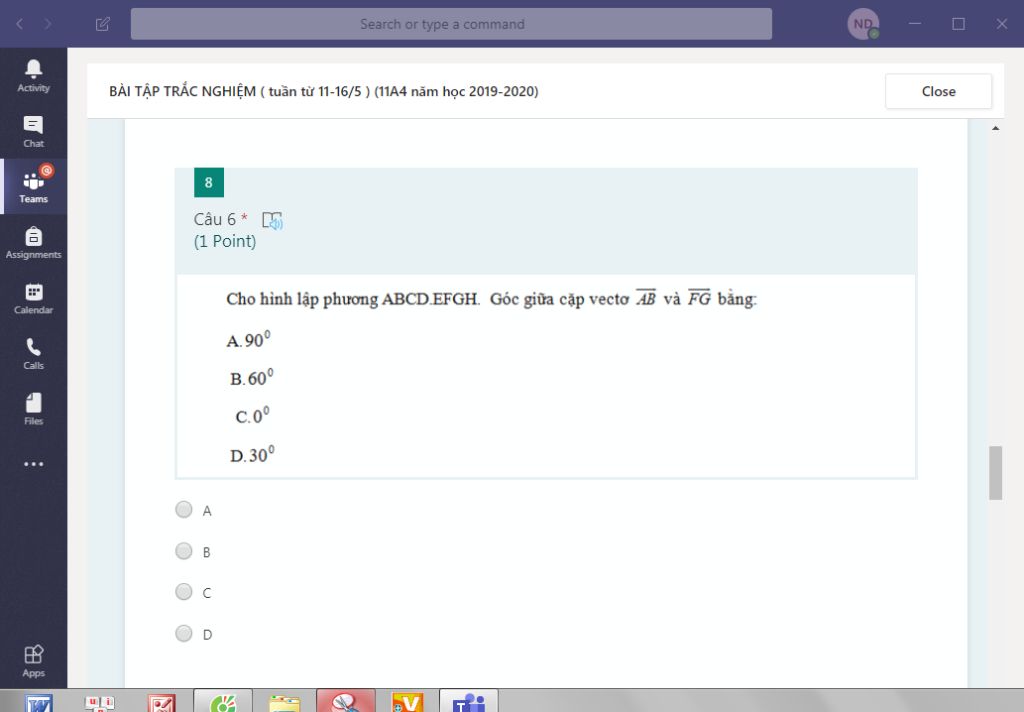Viewport: 1024px width, 712px height.
Task: Select answer option D
Action: 184,634
